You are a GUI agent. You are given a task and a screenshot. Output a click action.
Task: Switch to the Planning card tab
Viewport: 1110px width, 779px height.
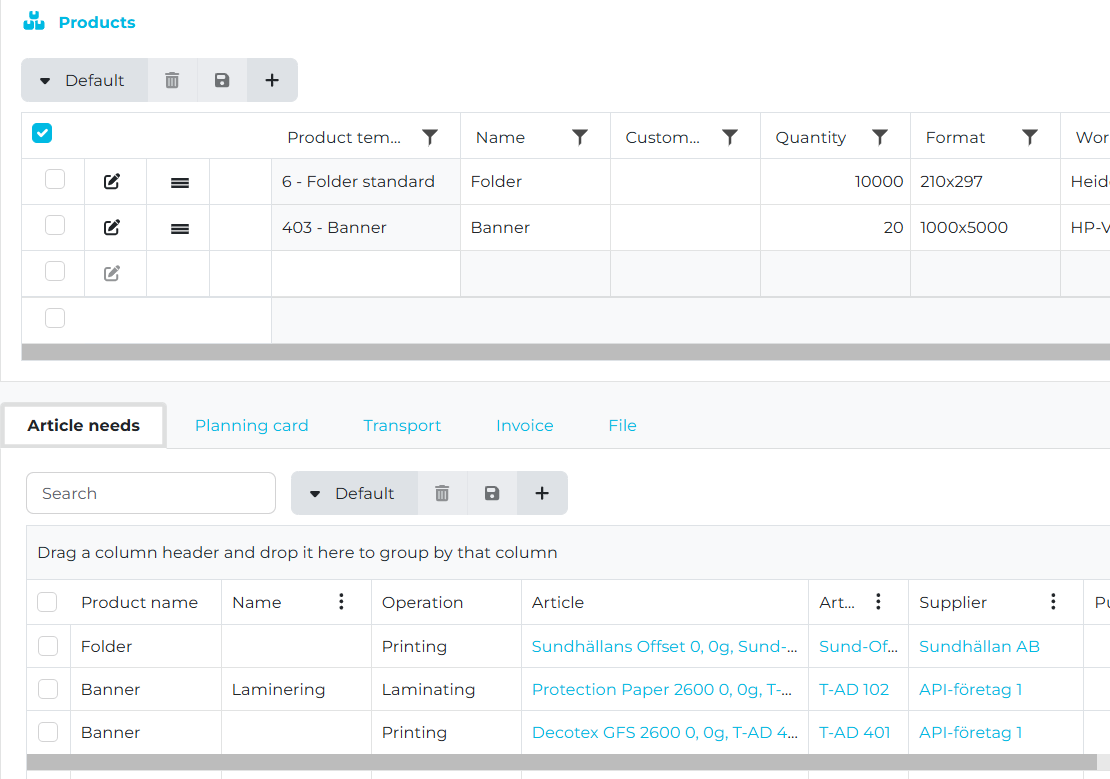(x=251, y=425)
